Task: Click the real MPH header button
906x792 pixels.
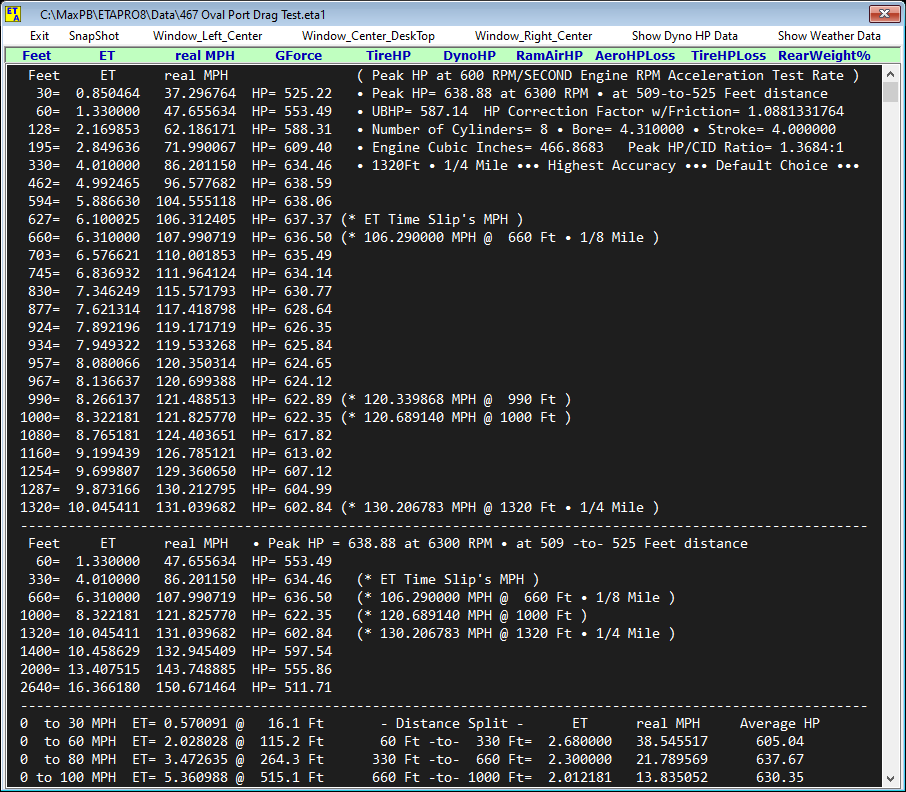Action: [x=205, y=56]
